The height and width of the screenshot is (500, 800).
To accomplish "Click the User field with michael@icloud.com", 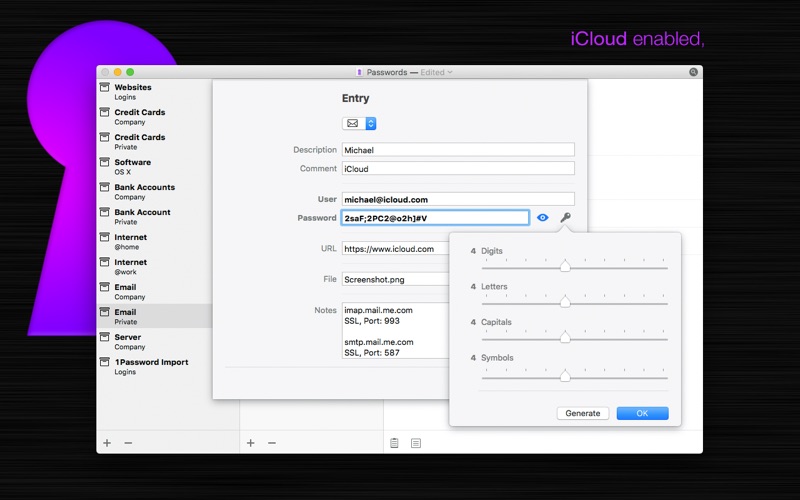I will 458,199.
